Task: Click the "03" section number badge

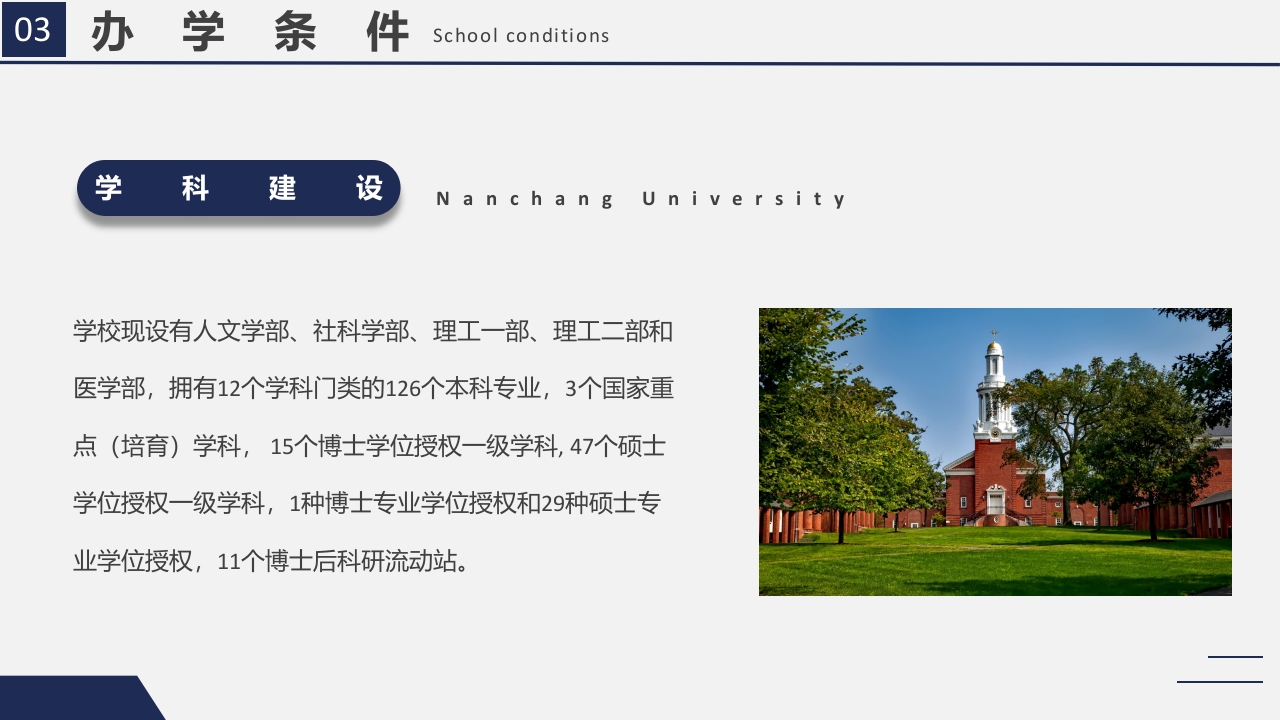Action: [x=33, y=30]
